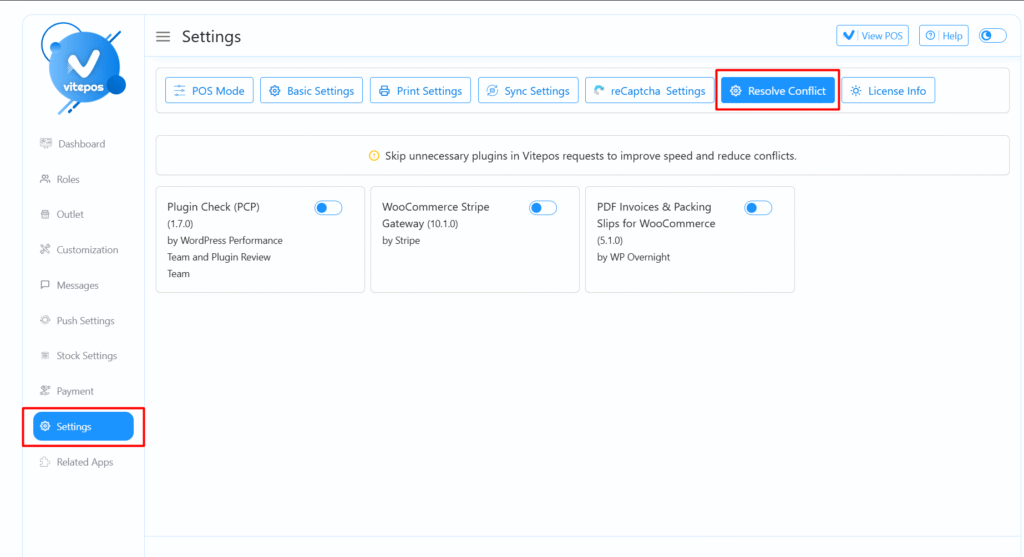The image size is (1024, 557).
Task: Toggle WooCommerce Stripe Gateway switch
Action: click(x=543, y=208)
